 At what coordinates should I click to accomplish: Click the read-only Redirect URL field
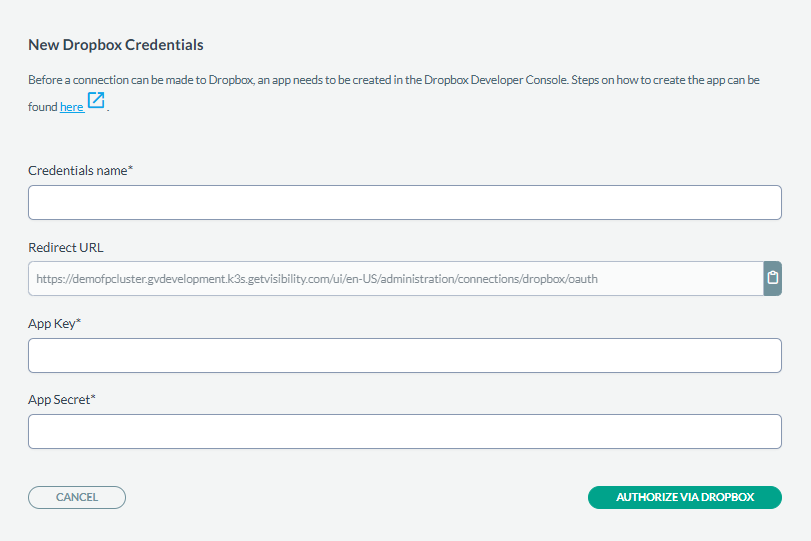pyautogui.click(x=396, y=279)
